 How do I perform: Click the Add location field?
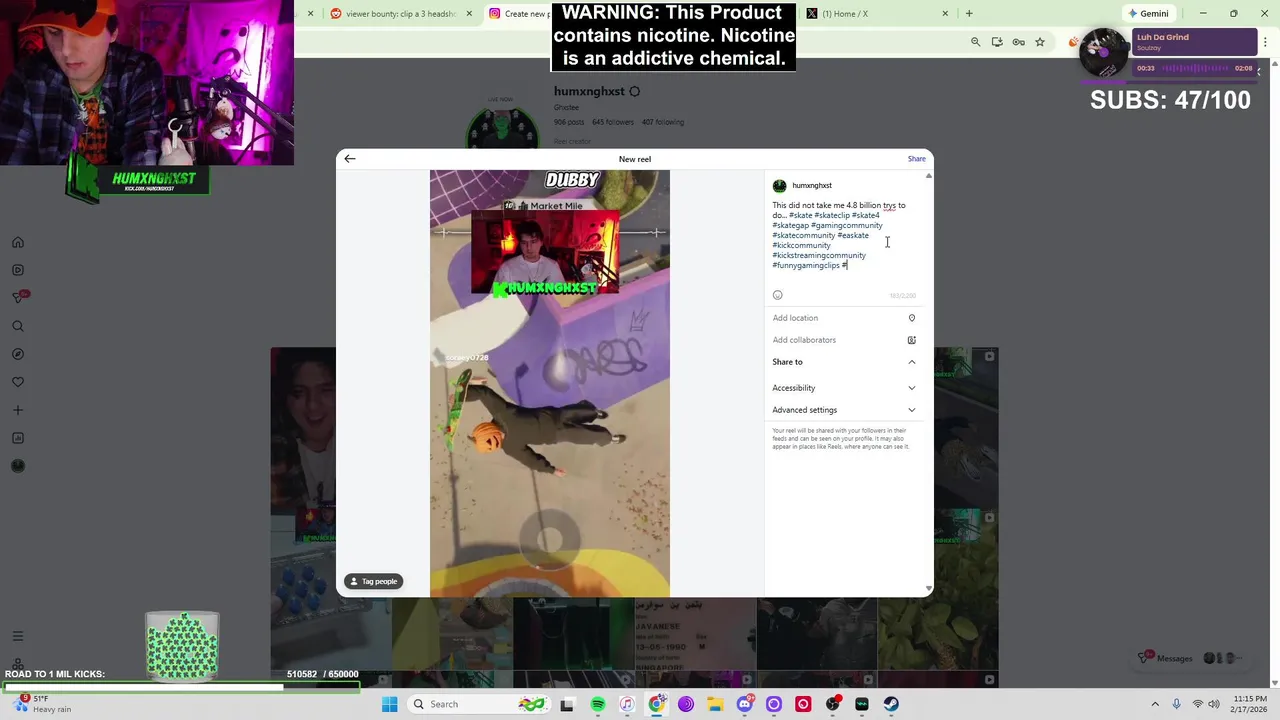click(843, 318)
